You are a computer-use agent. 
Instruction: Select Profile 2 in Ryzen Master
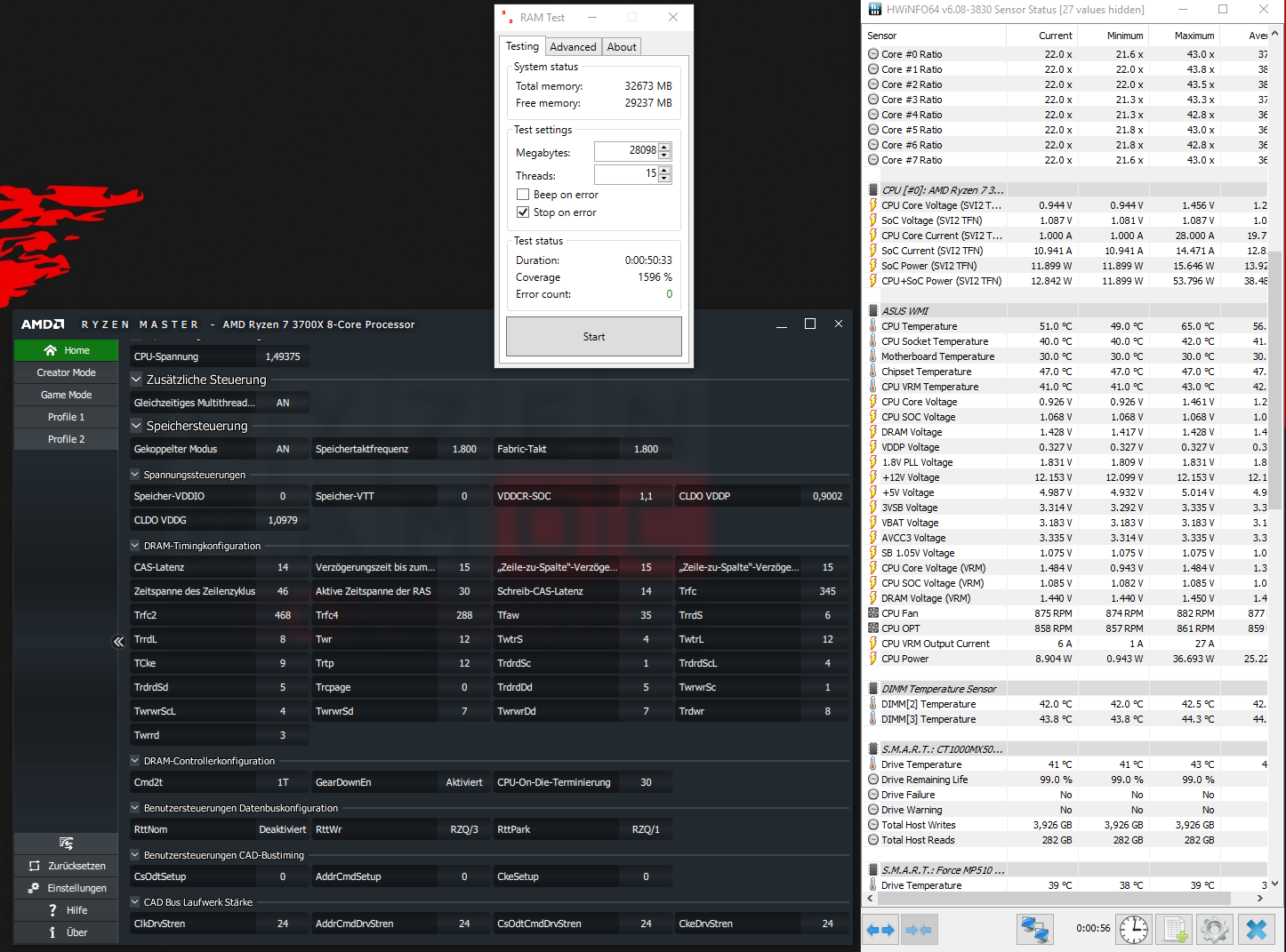[x=66, y=439]
